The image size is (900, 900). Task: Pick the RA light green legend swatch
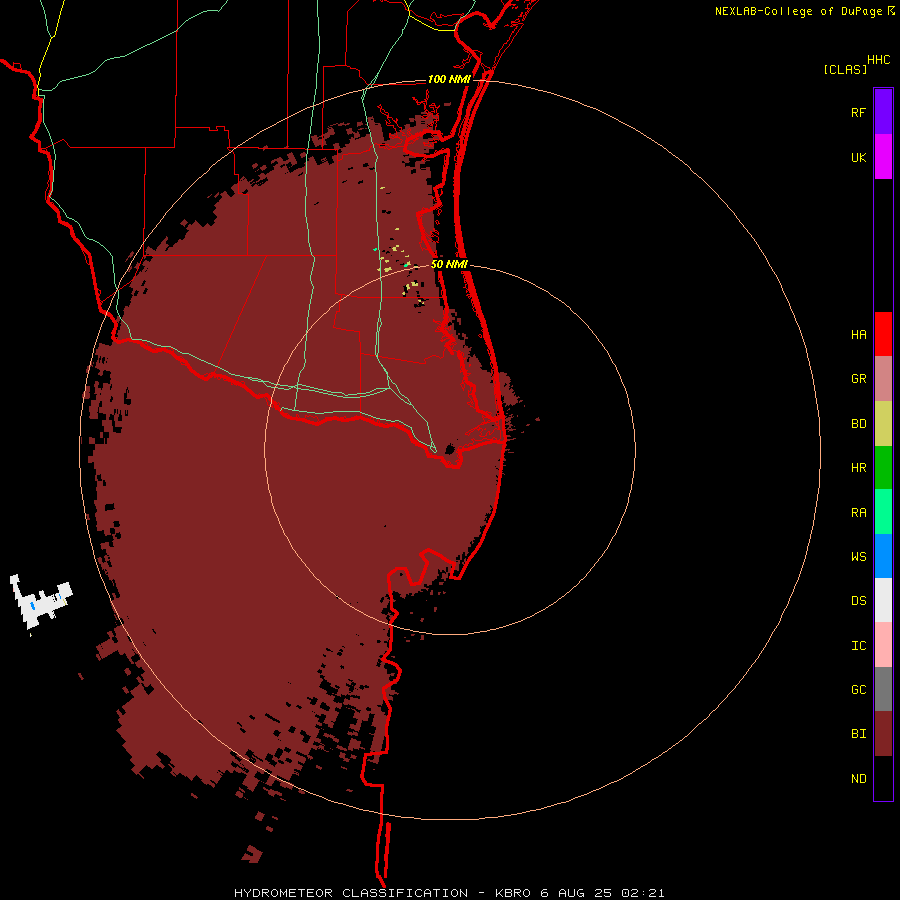[x=883, y=512]
